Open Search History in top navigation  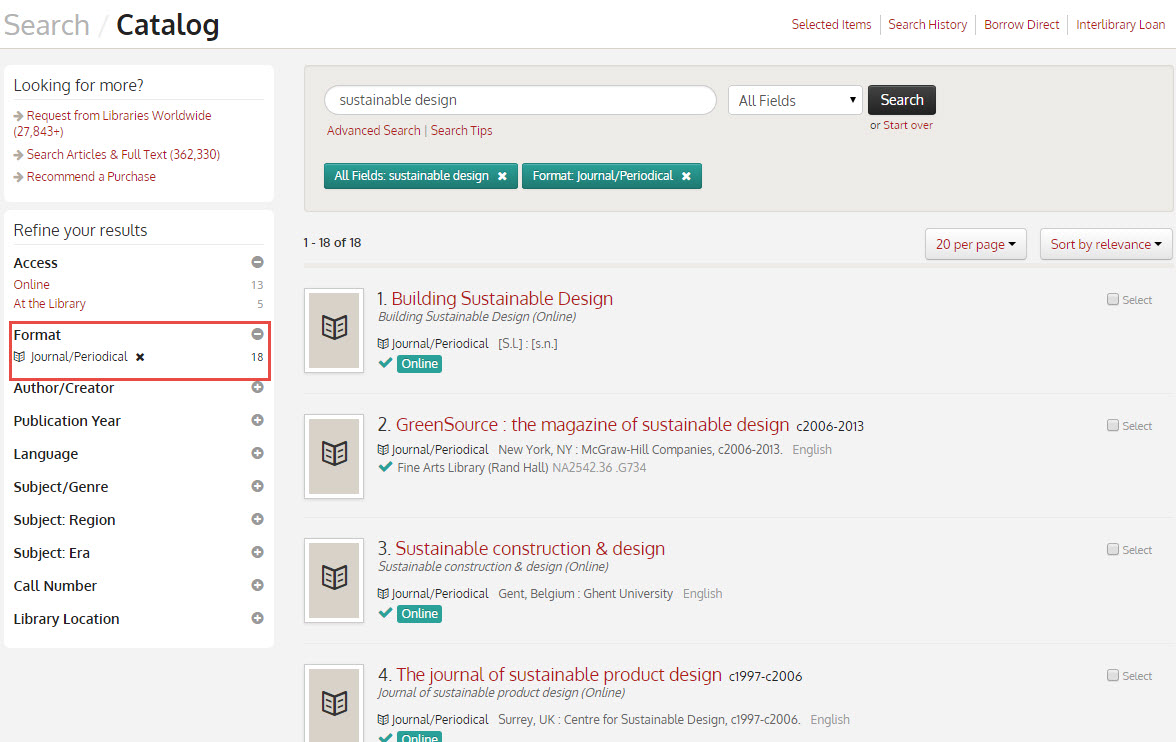[x=928, y=25]
